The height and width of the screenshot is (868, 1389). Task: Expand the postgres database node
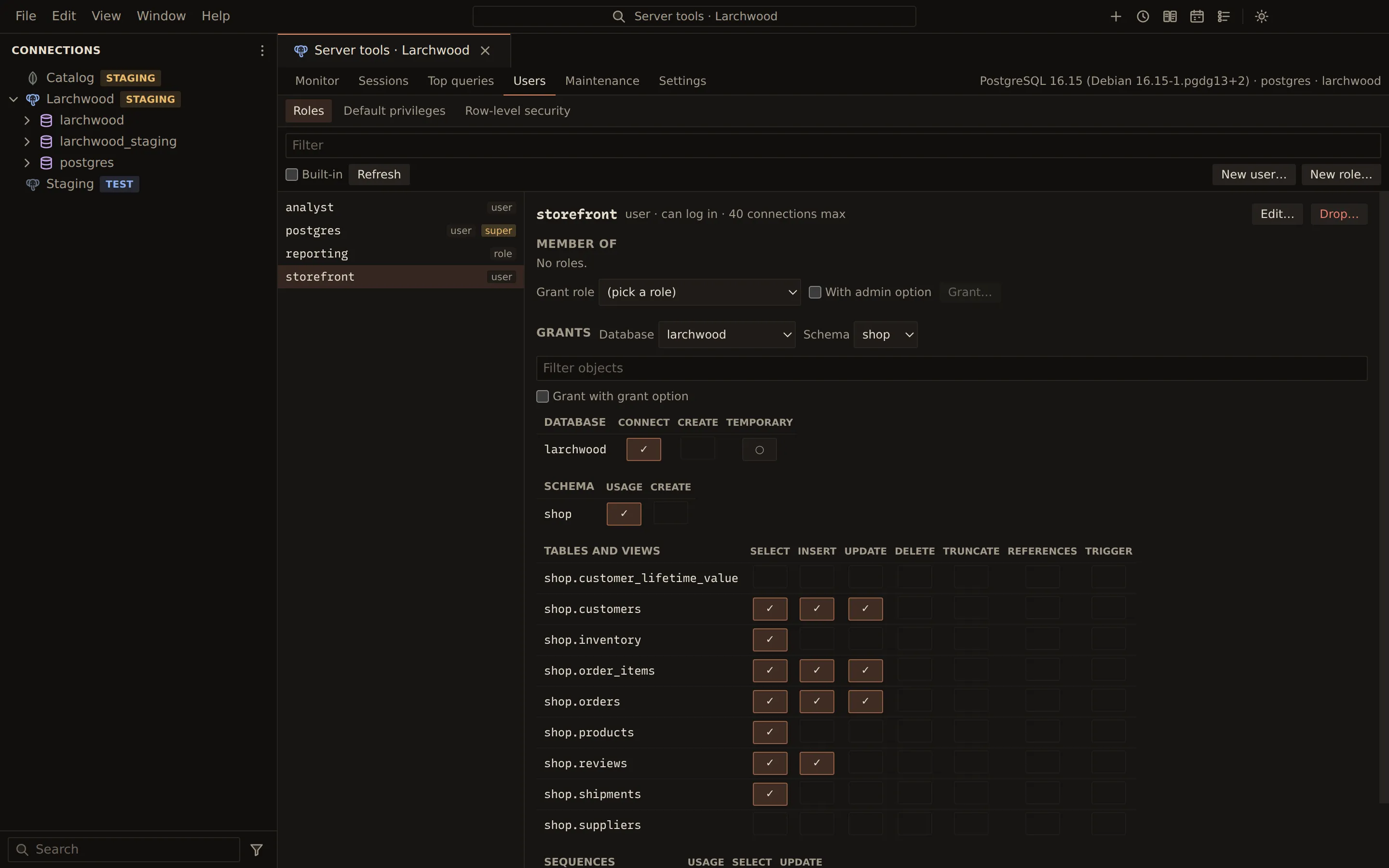point(27,163)
